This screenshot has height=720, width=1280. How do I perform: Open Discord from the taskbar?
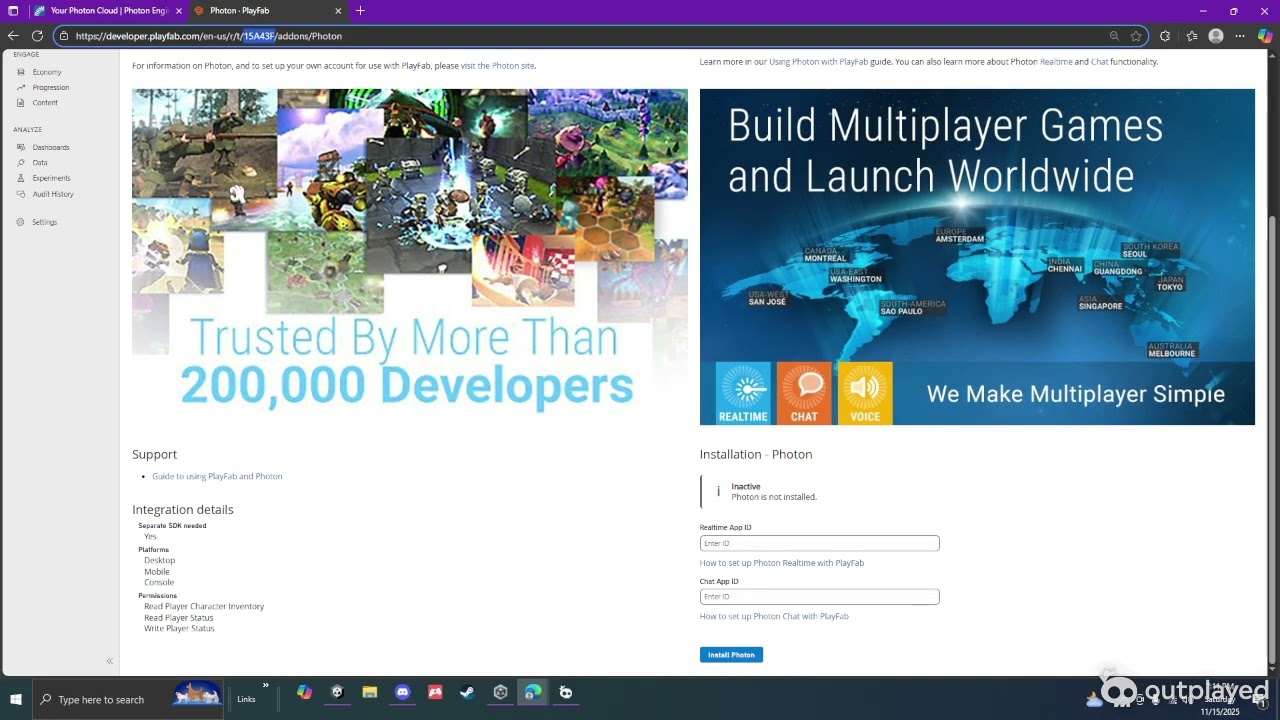[403, 692]
